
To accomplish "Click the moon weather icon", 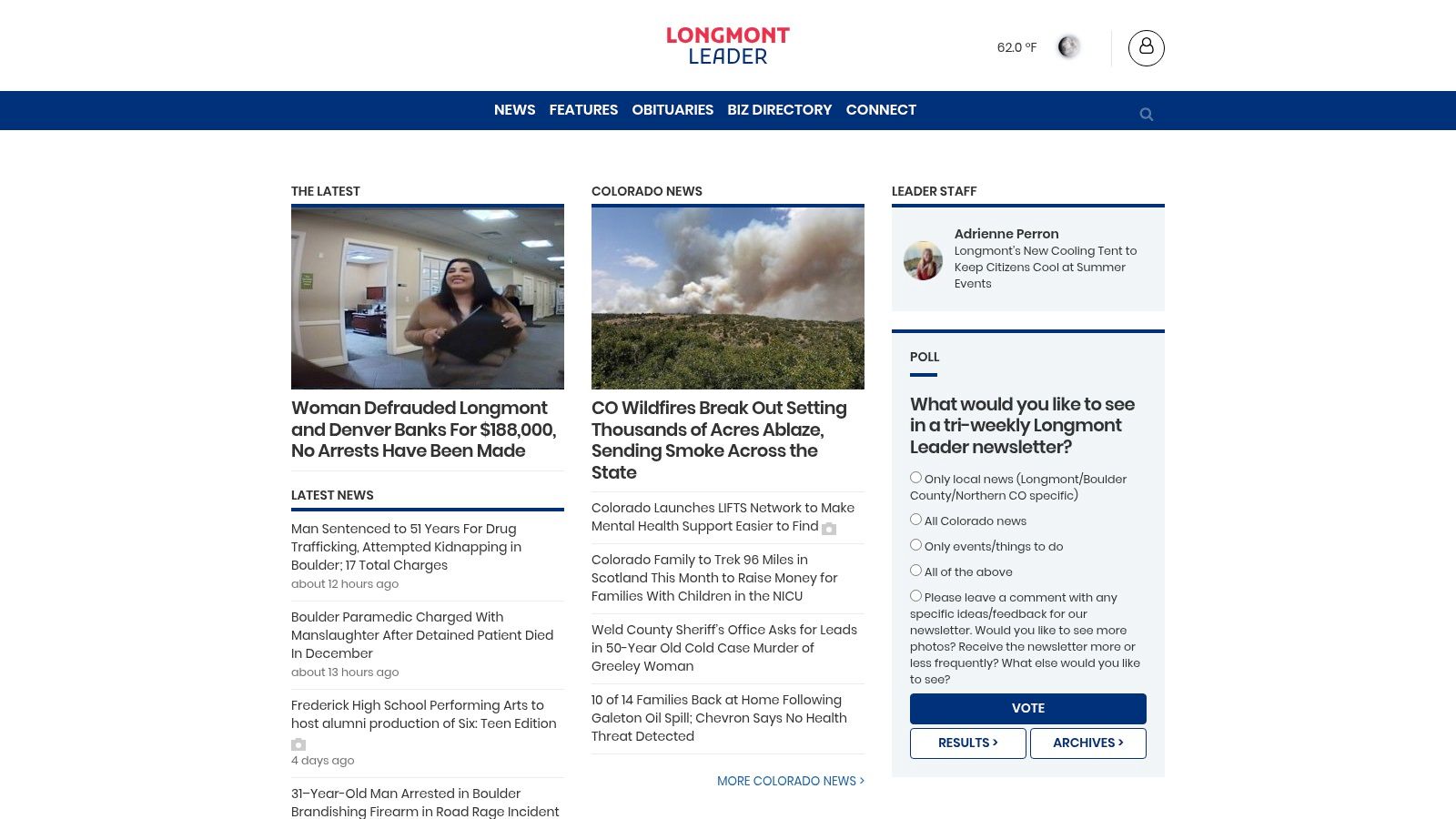I will 1068,46.
